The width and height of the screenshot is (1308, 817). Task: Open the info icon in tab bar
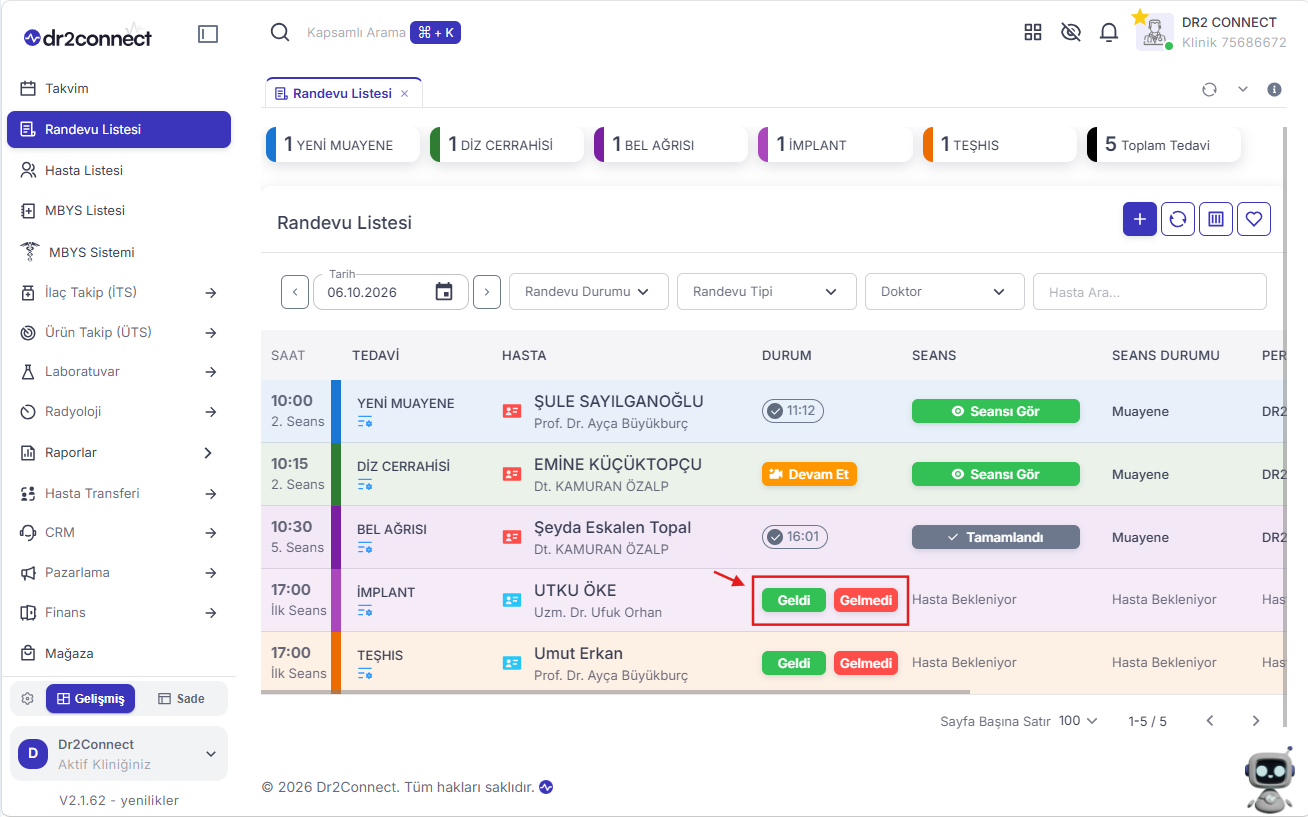(x=1274, y=89)
